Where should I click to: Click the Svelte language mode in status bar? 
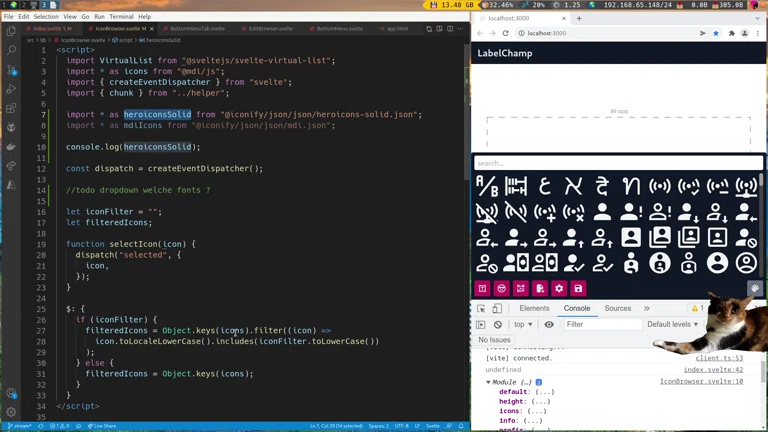[x=433, y=426]
